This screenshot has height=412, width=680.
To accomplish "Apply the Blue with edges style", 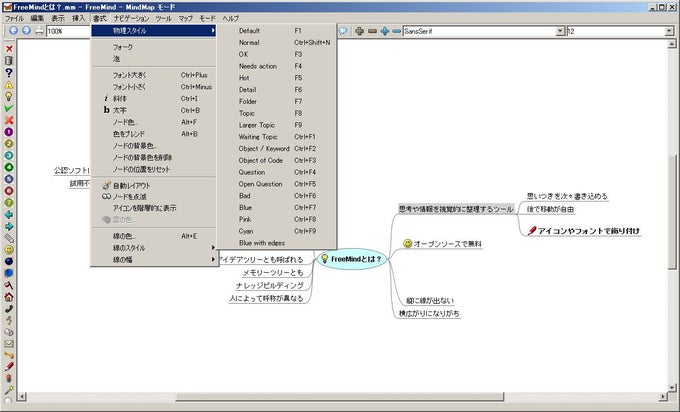I will tap(276, 243).
